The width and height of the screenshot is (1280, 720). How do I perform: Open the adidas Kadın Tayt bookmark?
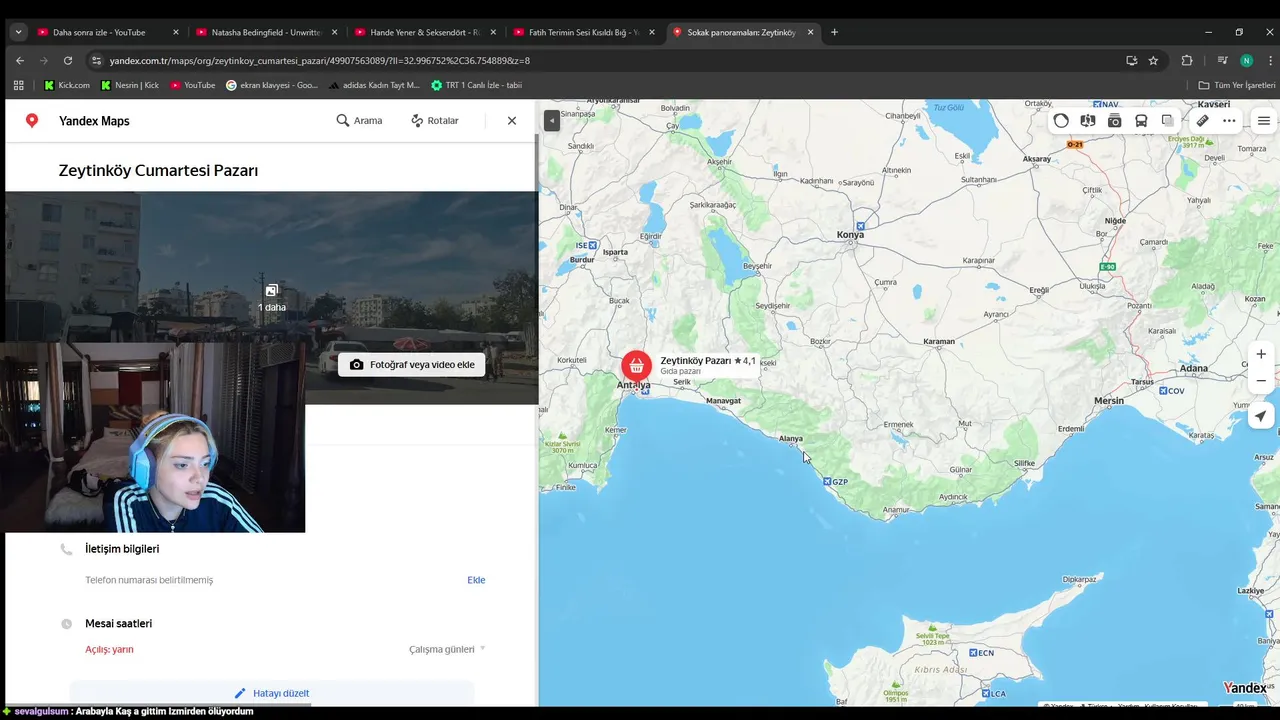(x=374, y=85)
